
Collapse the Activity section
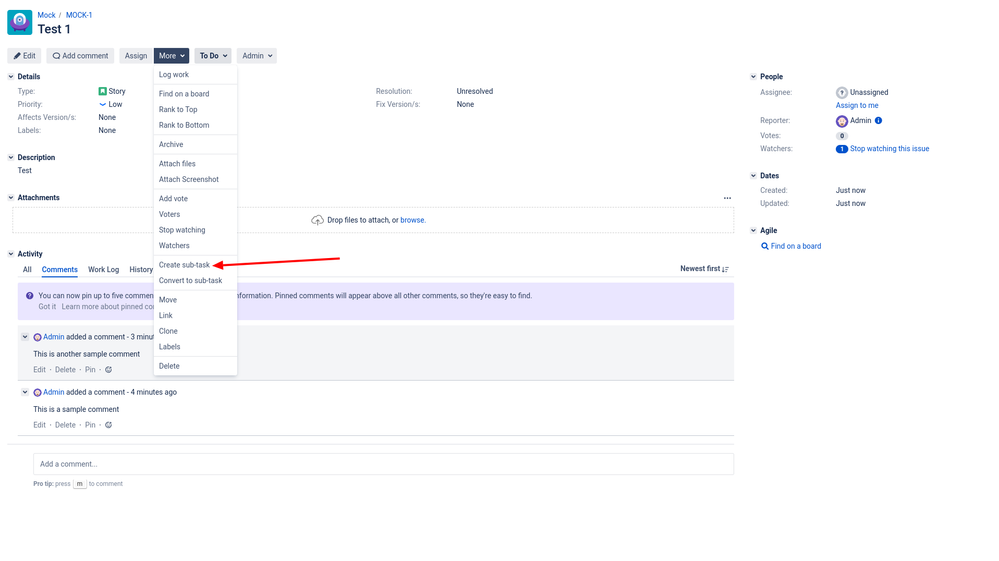click(11, 253)
